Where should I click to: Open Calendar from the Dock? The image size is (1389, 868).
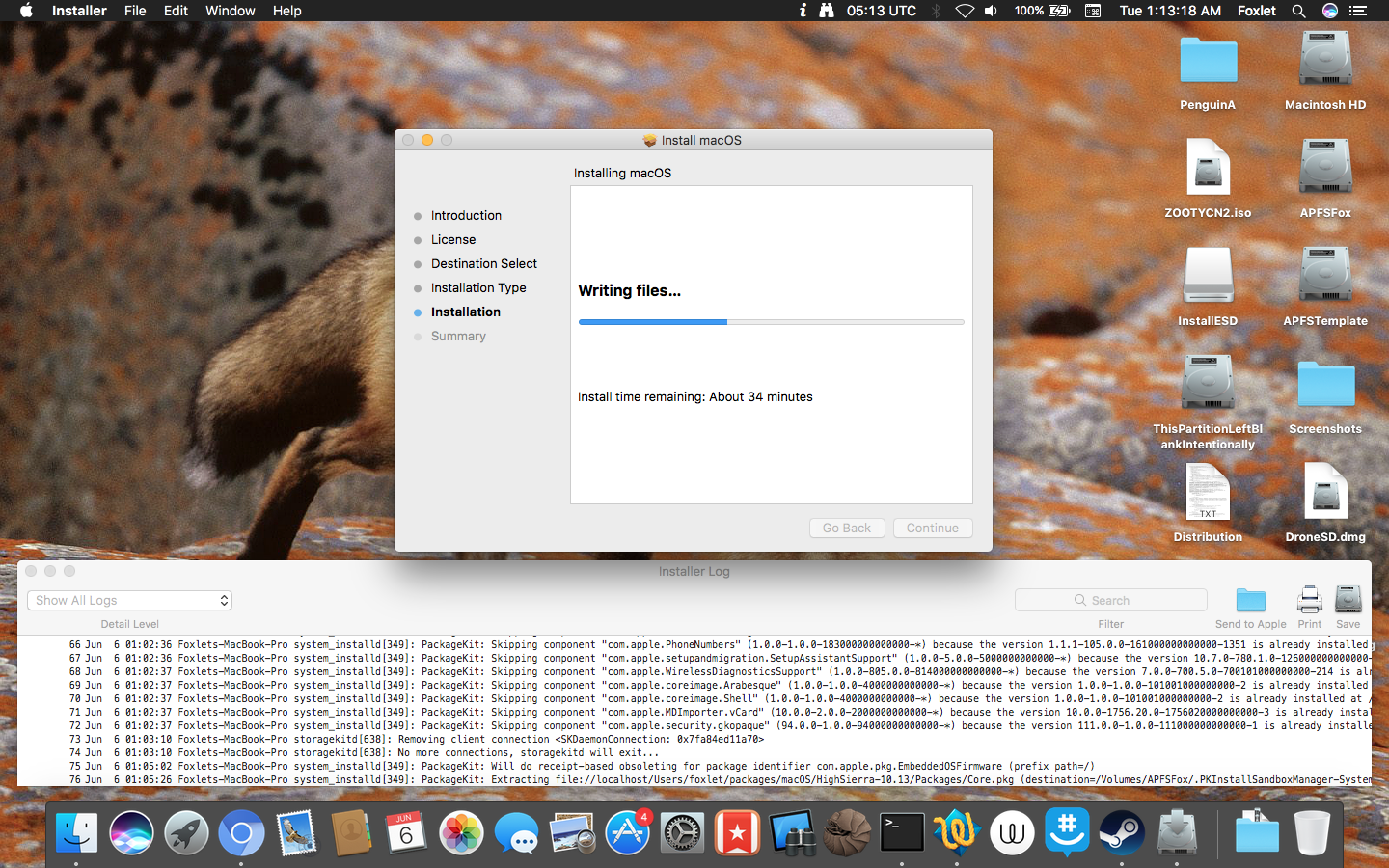(406, 832)
